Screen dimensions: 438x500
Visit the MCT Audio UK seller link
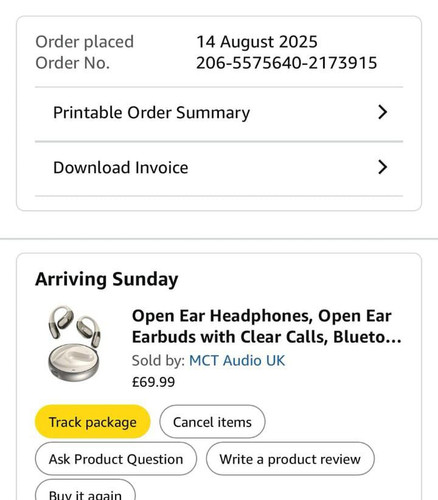pyautogui.click(x=237, y=361)
